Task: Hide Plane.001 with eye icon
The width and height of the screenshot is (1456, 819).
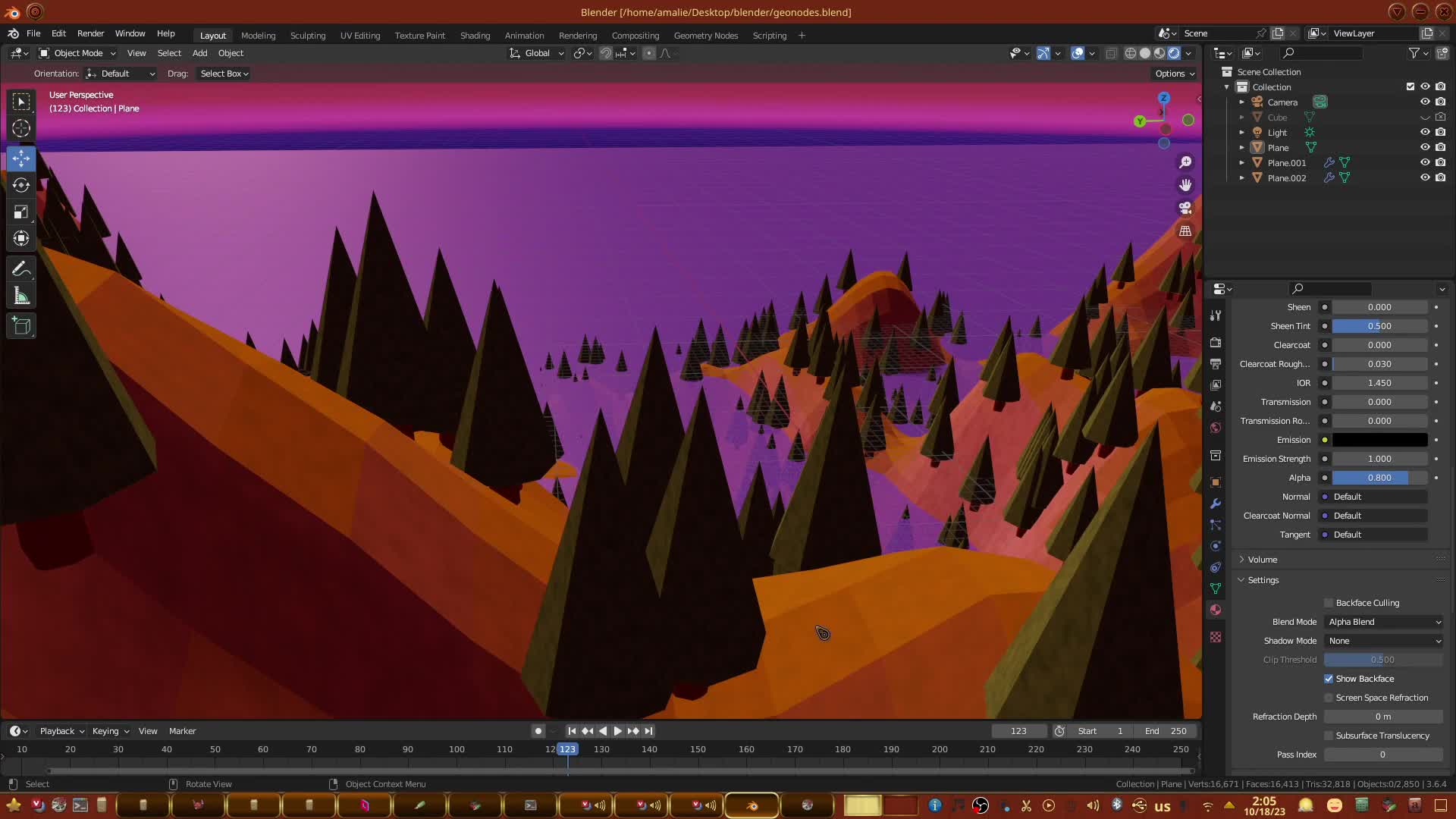Action: pyautogui.click(x=1425, y=162)
